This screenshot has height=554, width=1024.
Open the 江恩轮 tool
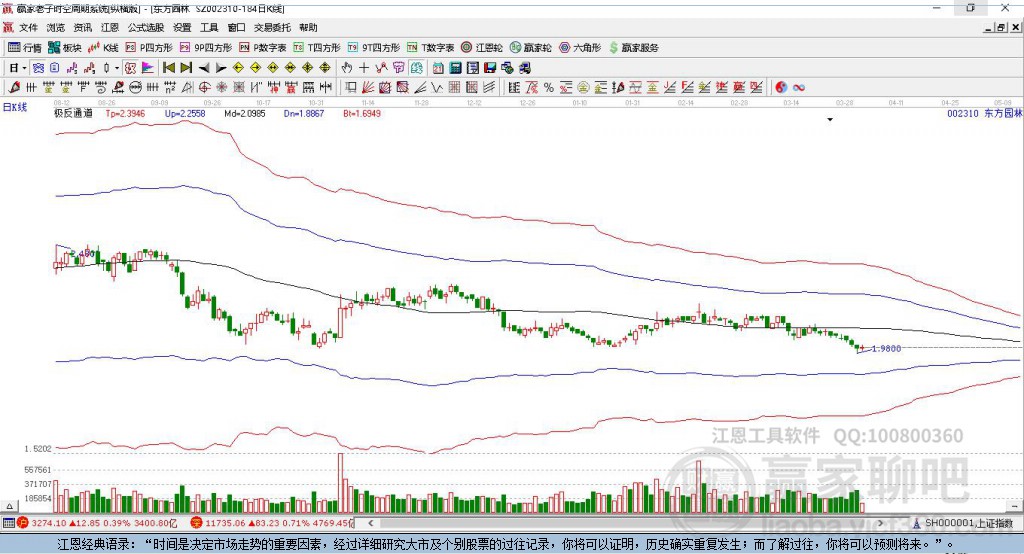click(482, 48)
